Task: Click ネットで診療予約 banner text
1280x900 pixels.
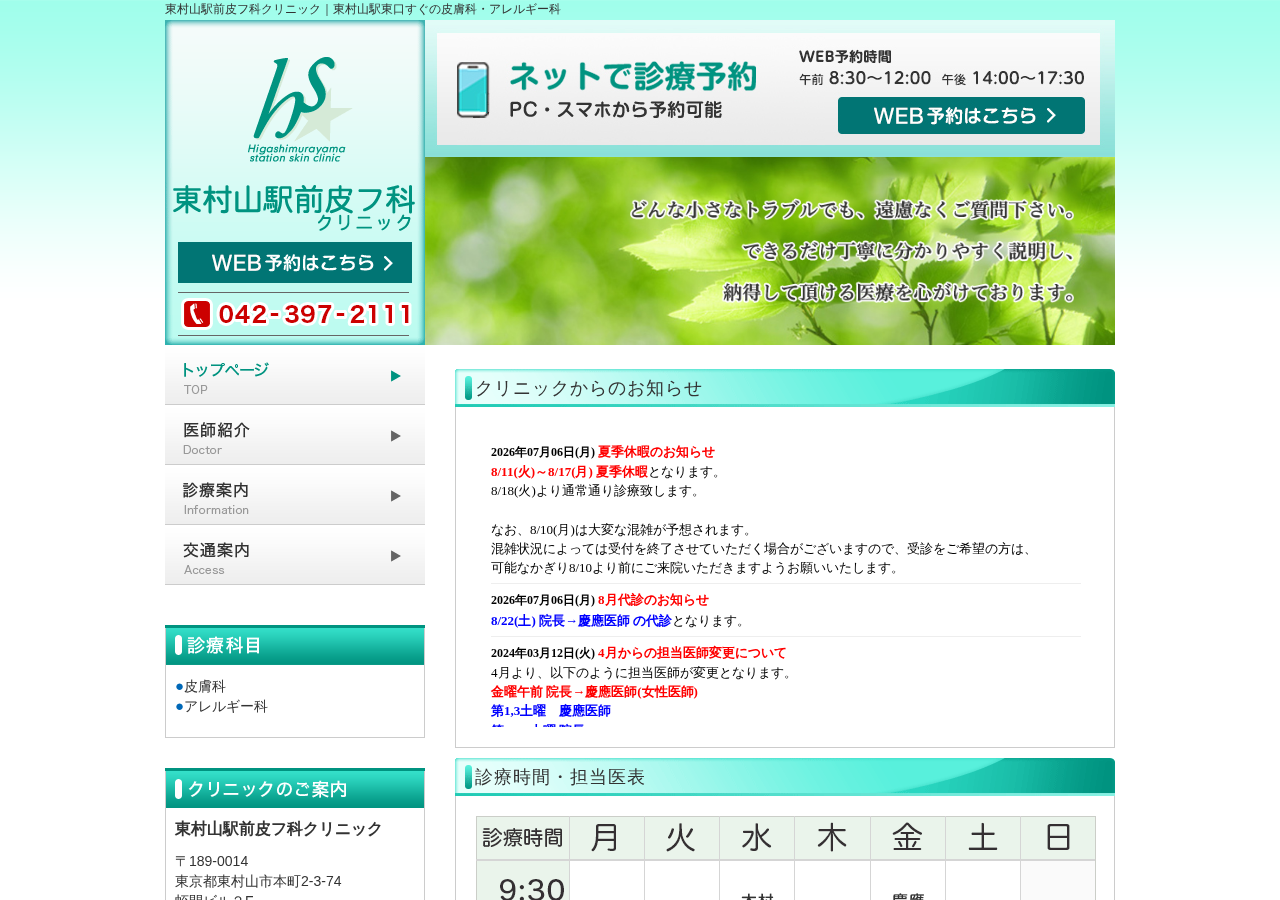Action: 632,77
